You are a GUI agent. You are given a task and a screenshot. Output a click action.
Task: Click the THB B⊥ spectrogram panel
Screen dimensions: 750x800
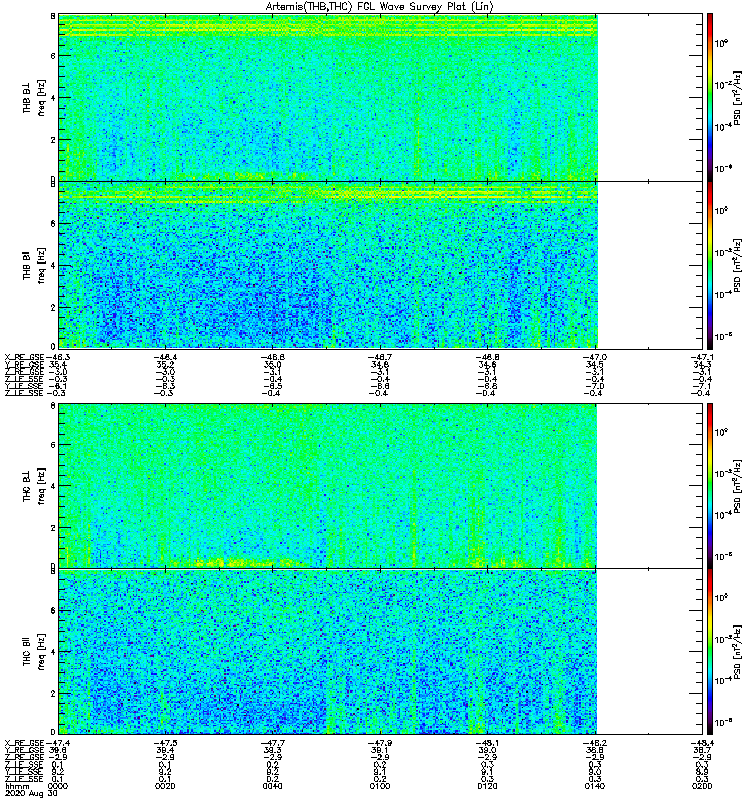(381, 97)
